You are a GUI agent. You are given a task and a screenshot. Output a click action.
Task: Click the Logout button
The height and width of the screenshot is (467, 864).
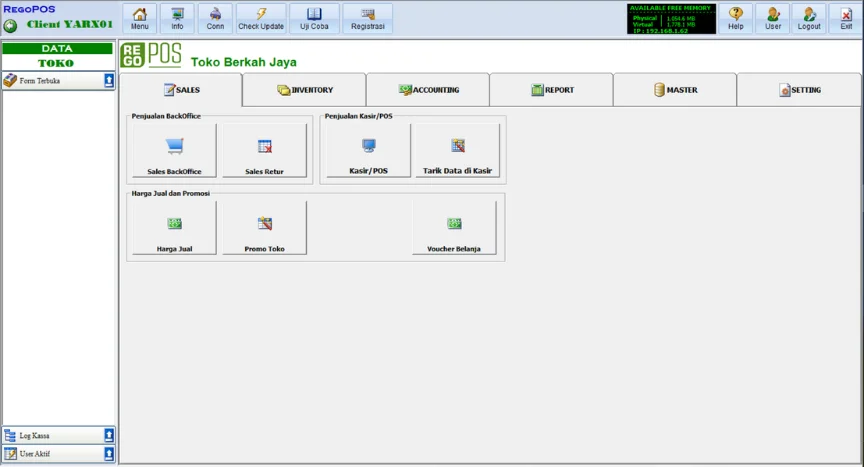[x=809, y=18]
